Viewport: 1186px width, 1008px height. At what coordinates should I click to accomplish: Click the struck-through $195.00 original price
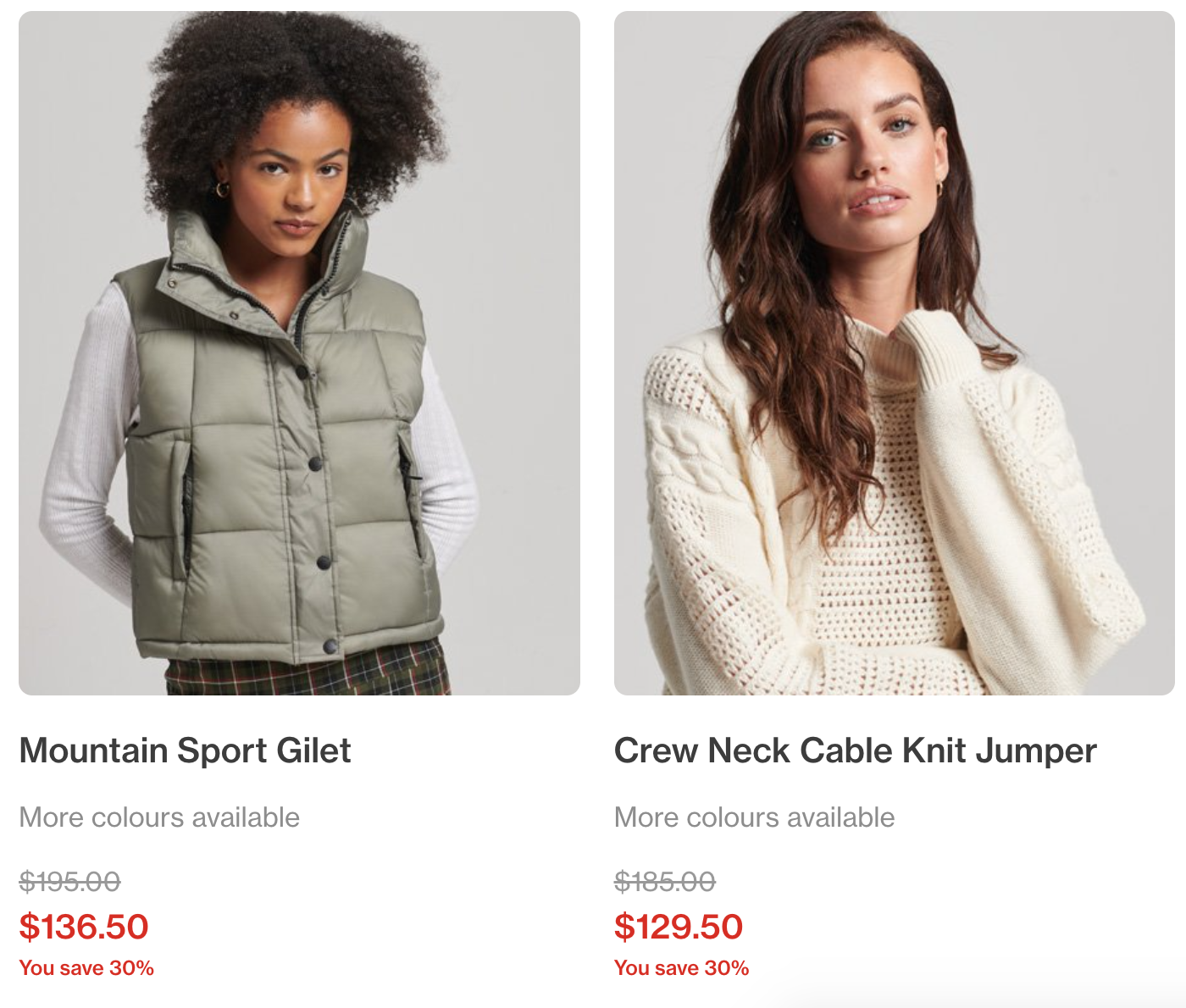pyautogui.click(x=69, y=882)
